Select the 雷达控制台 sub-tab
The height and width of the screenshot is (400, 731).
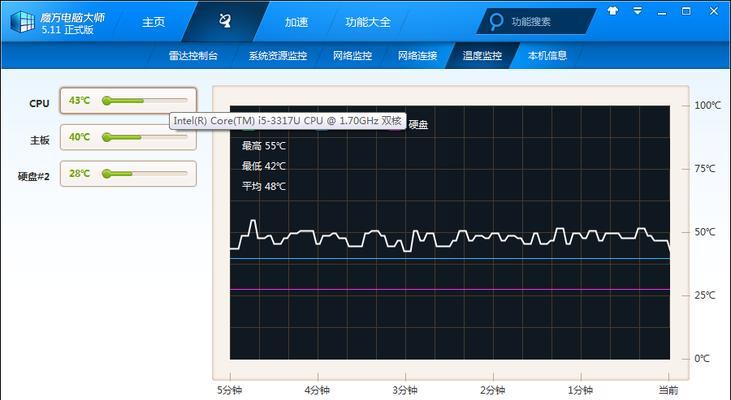click(x=193, y=55)
